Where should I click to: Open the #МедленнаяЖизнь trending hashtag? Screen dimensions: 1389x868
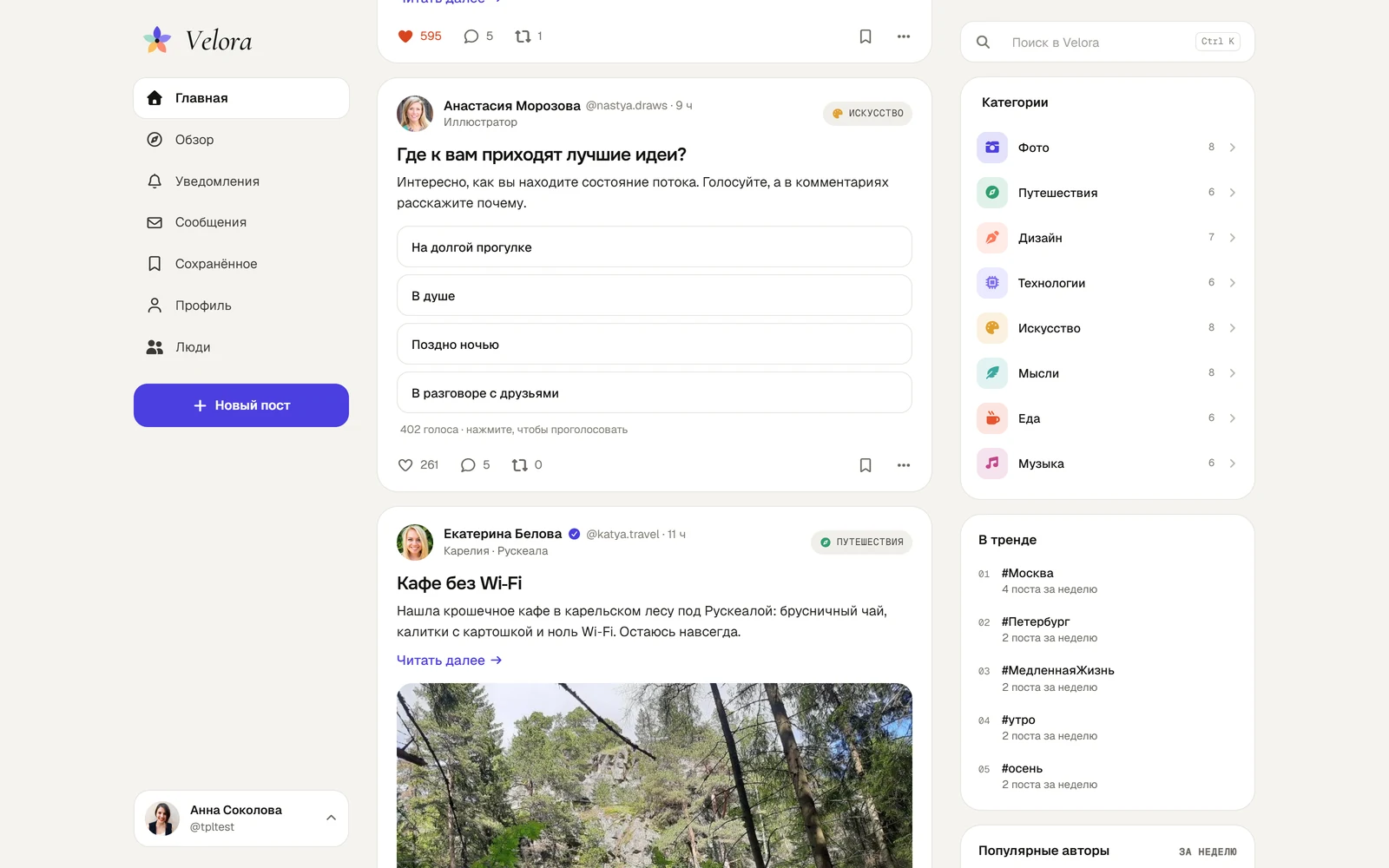(x=1057, y=670)
